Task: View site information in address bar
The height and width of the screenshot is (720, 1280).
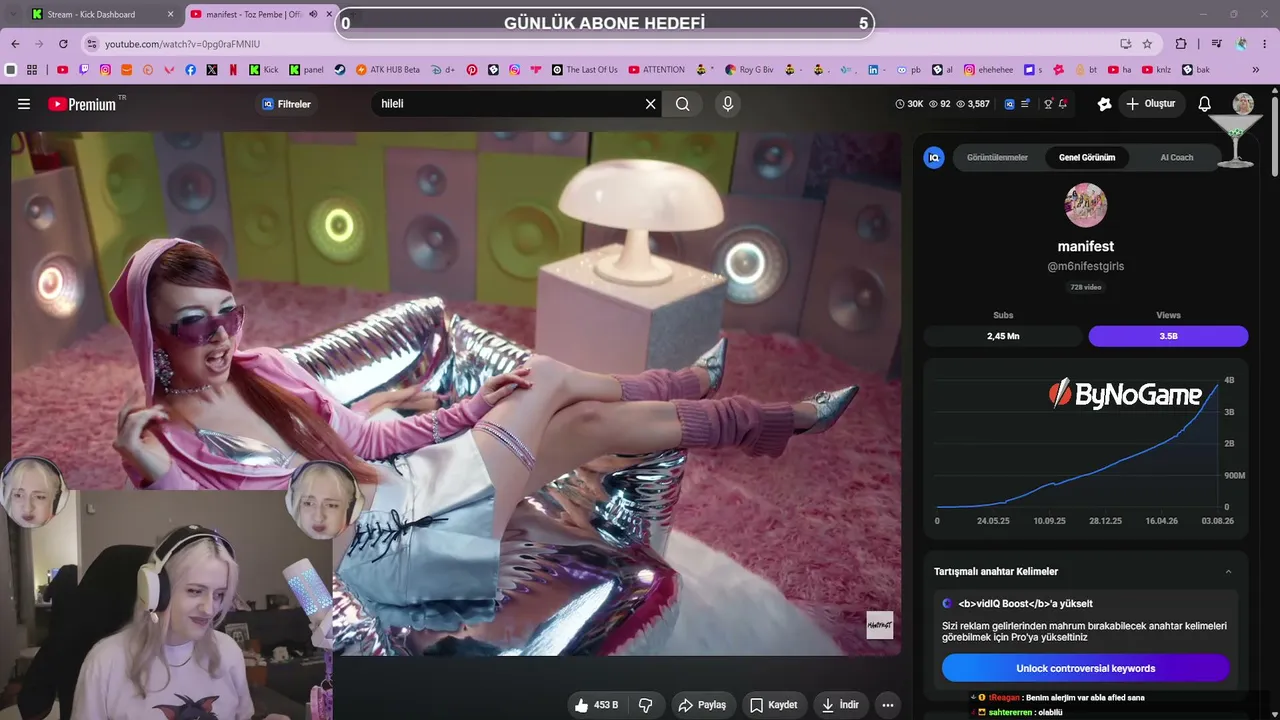Action: point(92,44)
